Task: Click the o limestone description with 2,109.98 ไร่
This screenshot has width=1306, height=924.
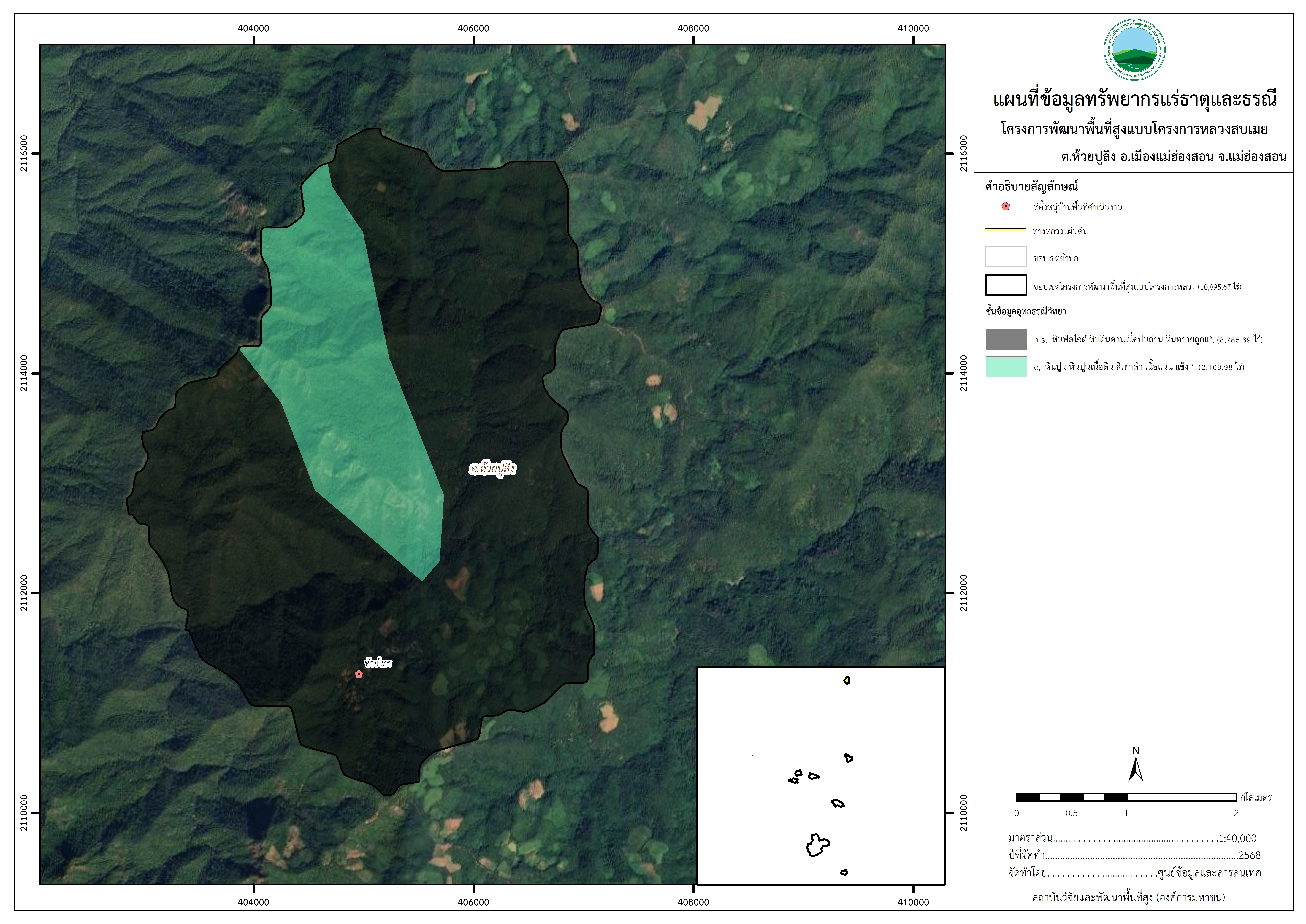Action: tap(1139, 367)
